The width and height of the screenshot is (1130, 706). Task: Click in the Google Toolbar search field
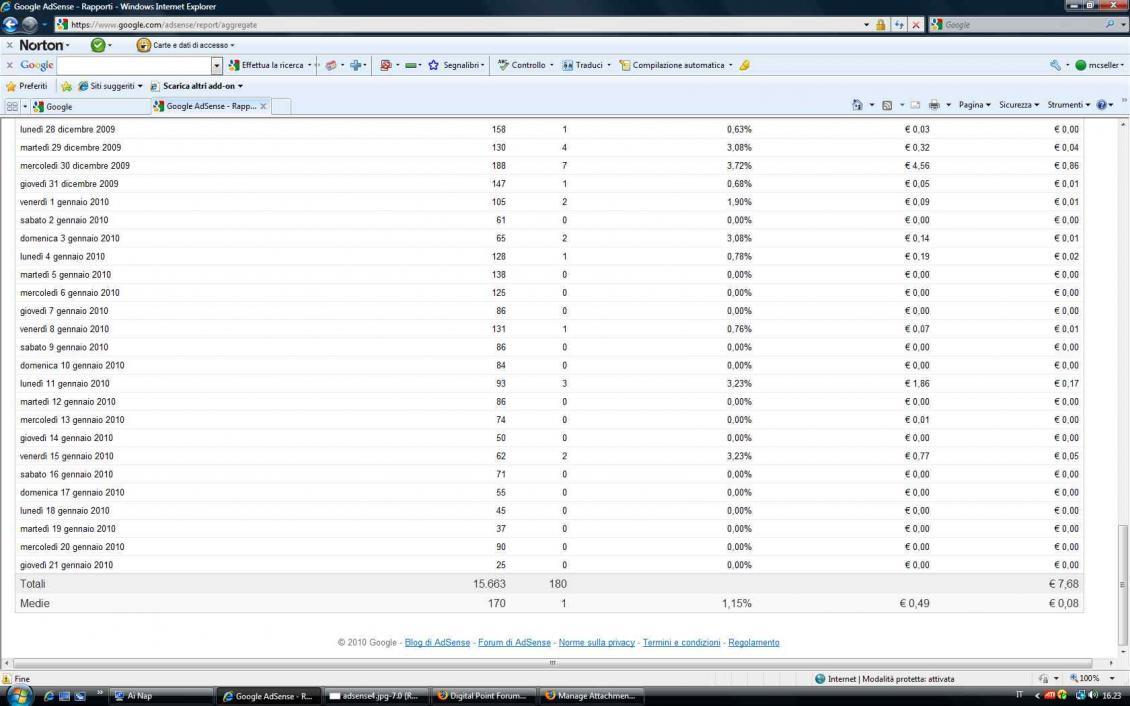click(134, 65)
